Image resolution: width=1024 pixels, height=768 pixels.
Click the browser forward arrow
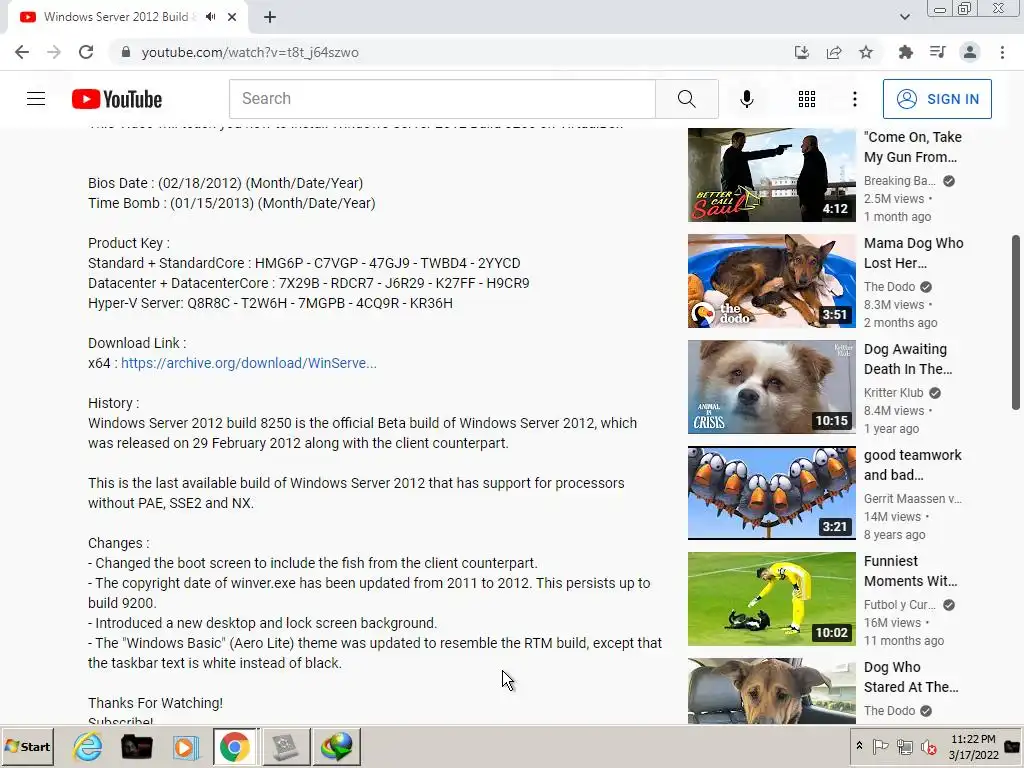click(54, 52)
